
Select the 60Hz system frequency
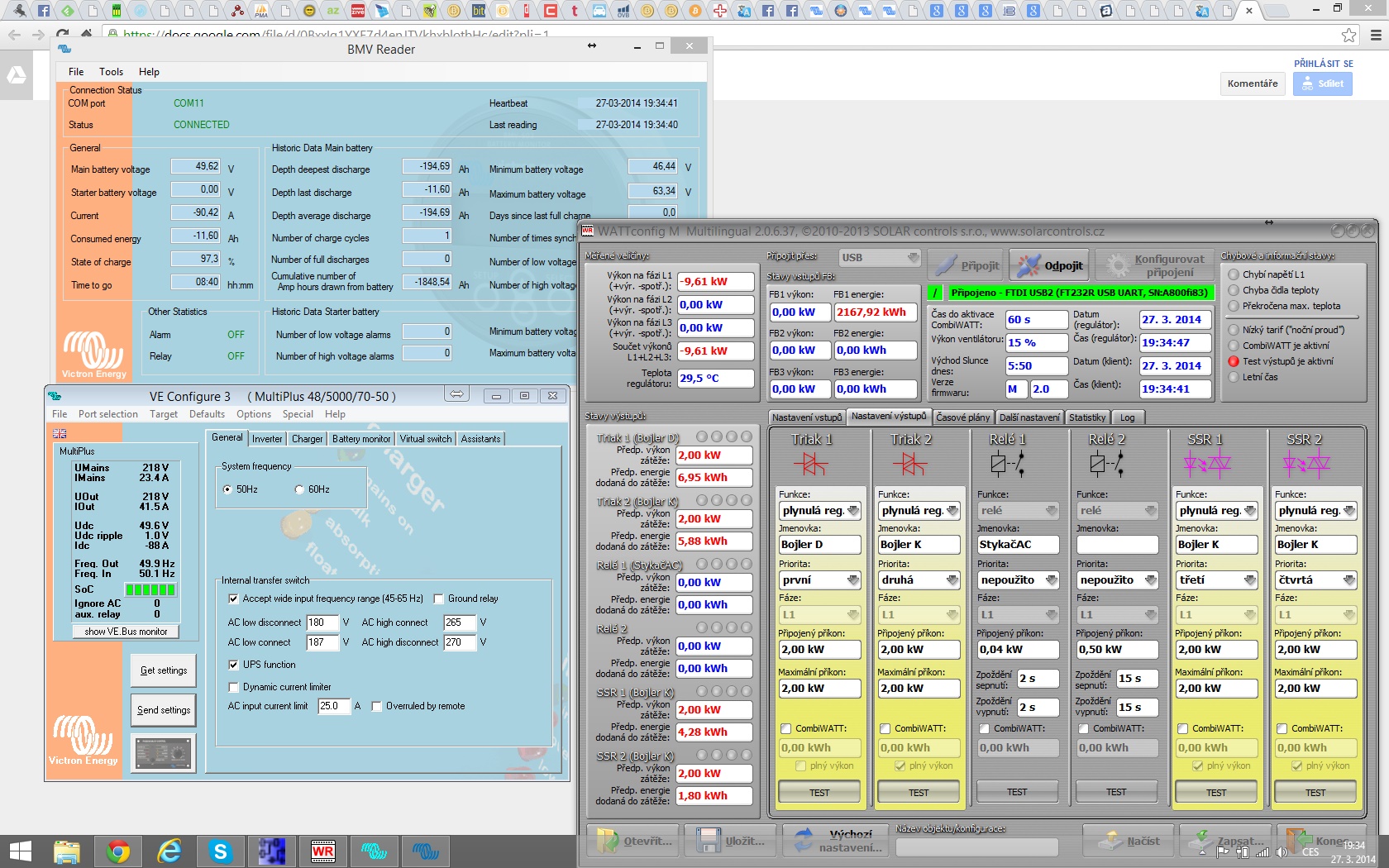299,489
